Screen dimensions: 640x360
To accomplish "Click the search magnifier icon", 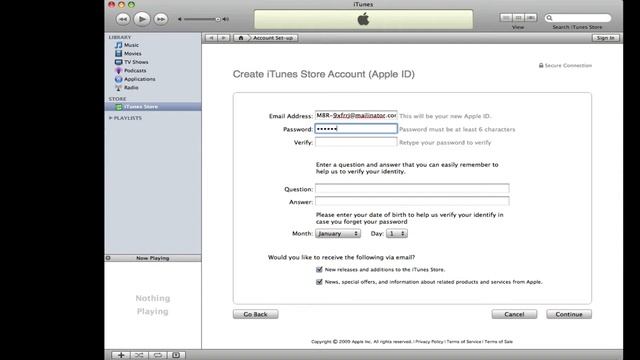I will (x=549, y=18).
